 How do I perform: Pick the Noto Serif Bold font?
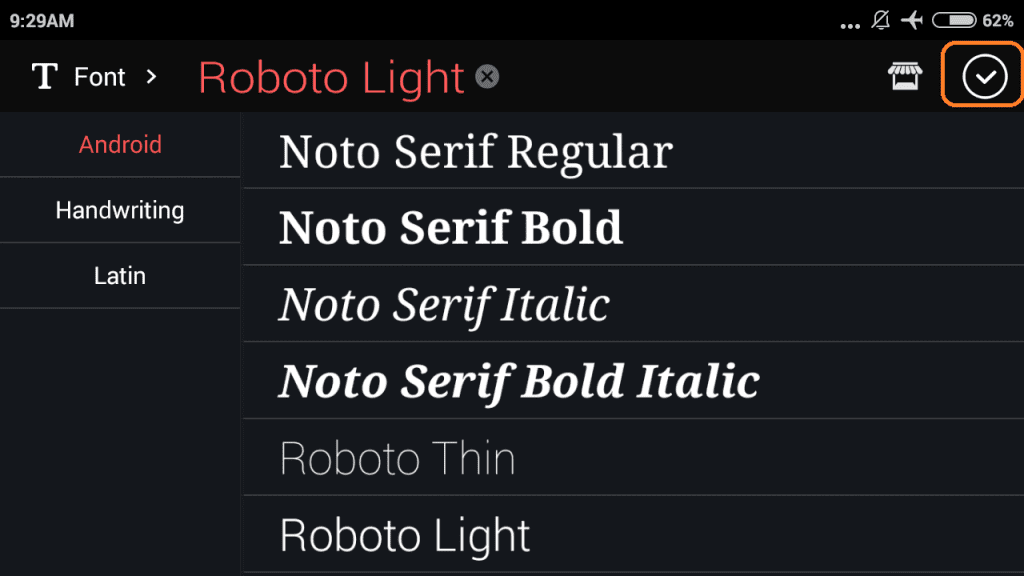[x=451, y=228]
